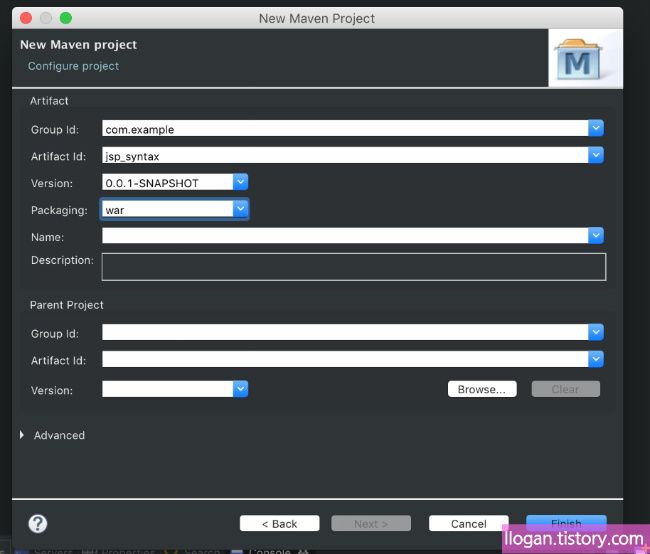Open the 0.0.1-SNAPSHOT version dropdown
The height and width of the screenshot is (554, 650).
tap(240, 182)
